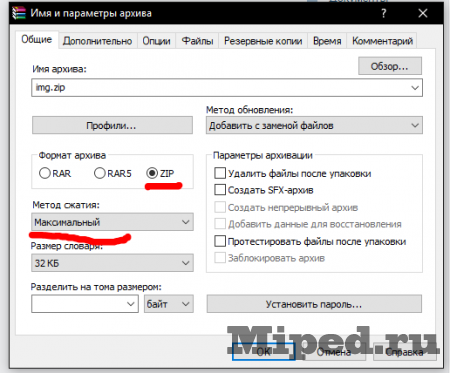Click the Отмена cancel button

334,352
